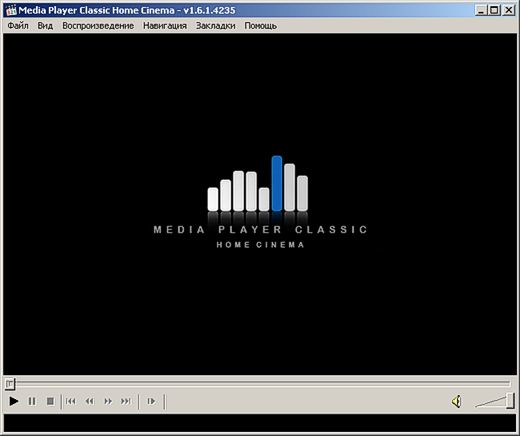Screen dimensions: 520x436
Task: Click the Stop playback button
Action: (x=50, y=401)
